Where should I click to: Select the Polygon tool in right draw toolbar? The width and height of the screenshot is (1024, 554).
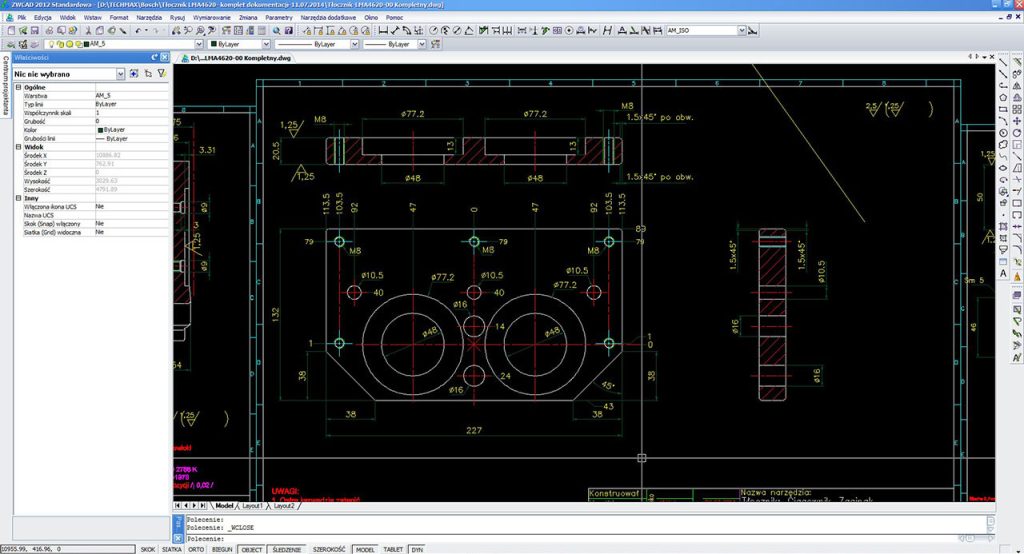tap(1004, 97)
